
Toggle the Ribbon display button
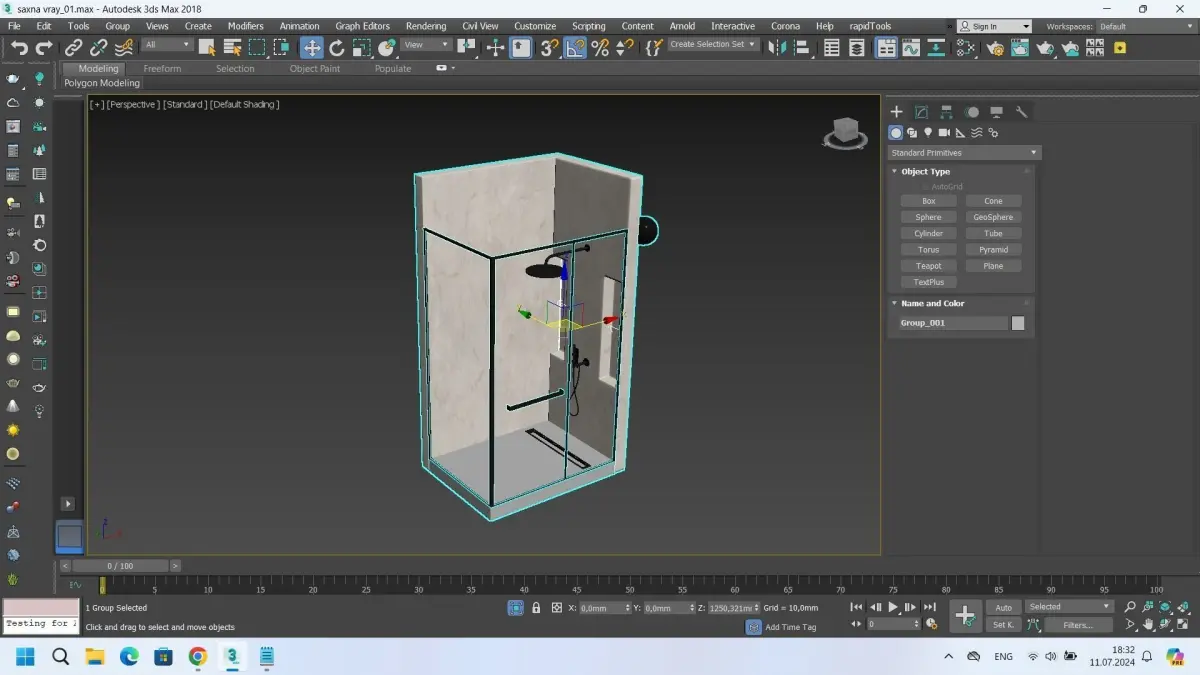pos(886,47)
